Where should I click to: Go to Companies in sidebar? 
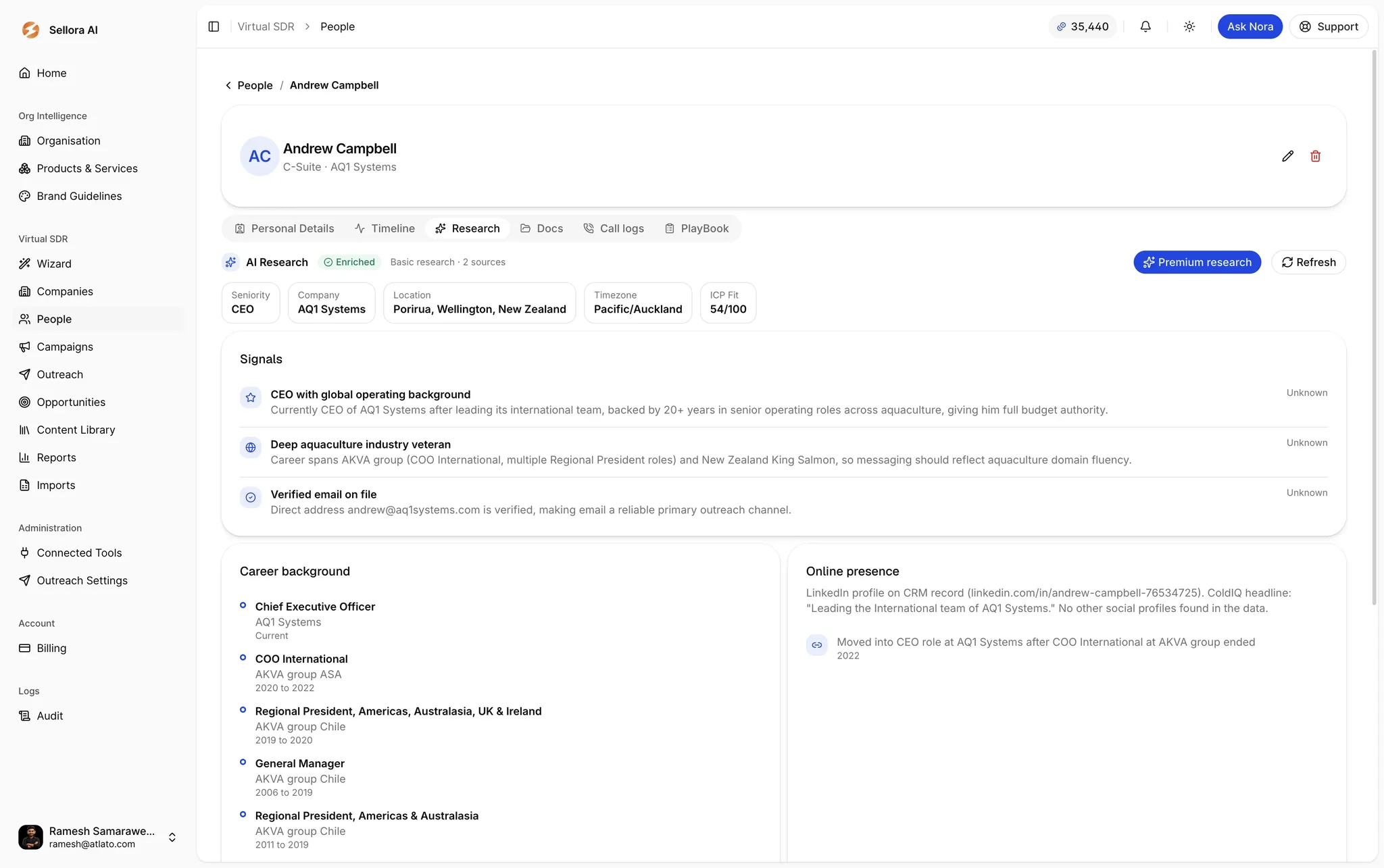point(98,291)
